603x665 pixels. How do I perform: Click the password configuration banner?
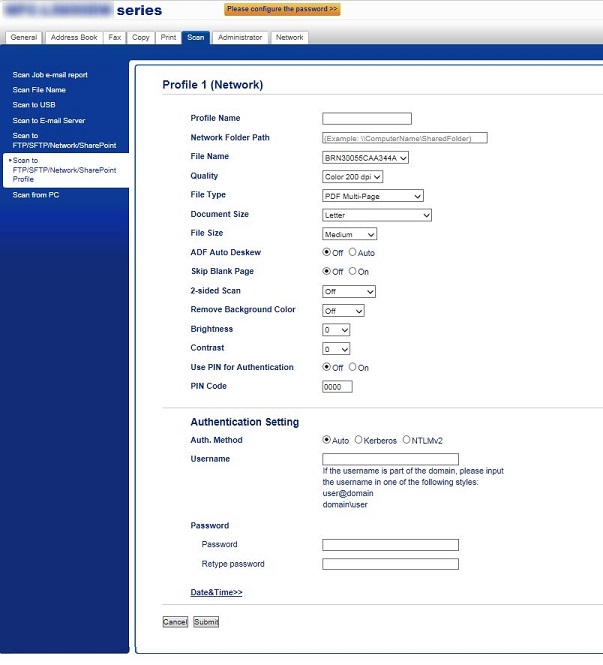[x=282, y=9]
